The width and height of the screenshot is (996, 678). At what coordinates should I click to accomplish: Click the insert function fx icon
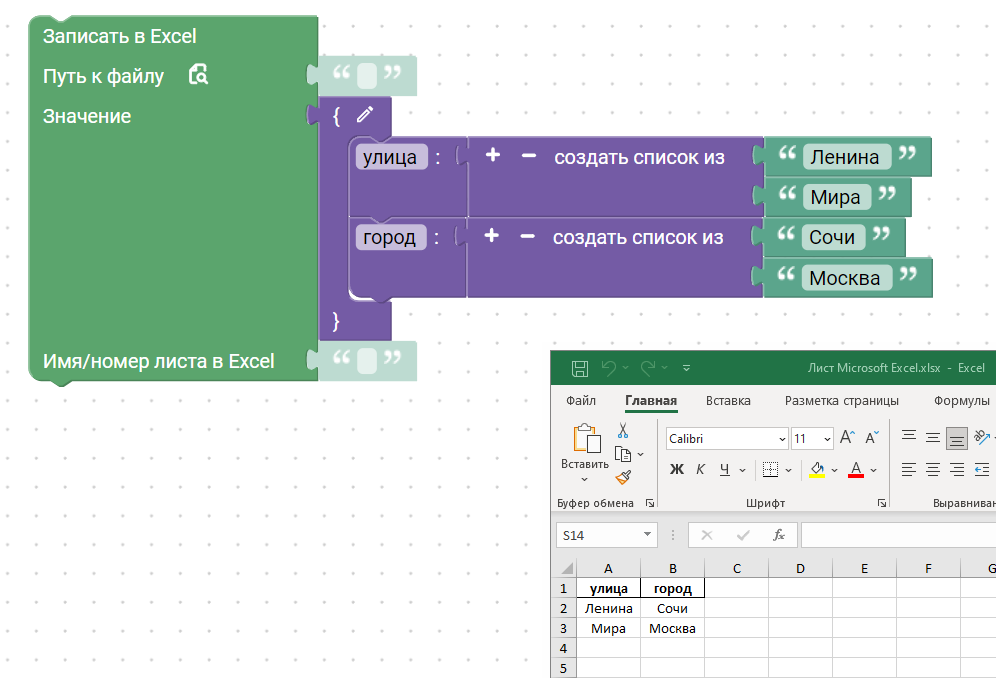click(x=779, y=535)
